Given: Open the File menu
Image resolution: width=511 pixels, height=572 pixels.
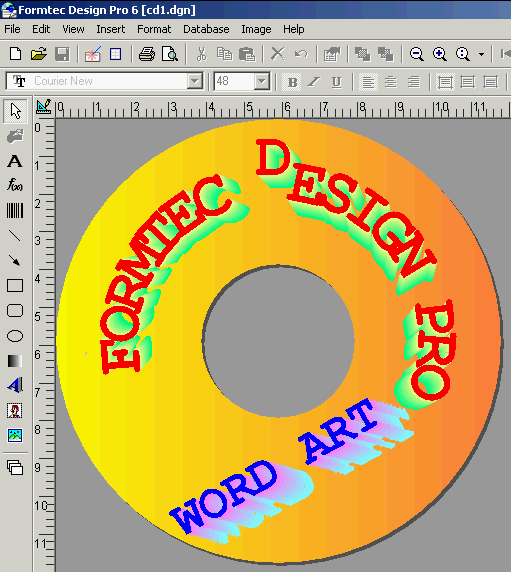Looking at the screenshot, I should coord(12,29).
